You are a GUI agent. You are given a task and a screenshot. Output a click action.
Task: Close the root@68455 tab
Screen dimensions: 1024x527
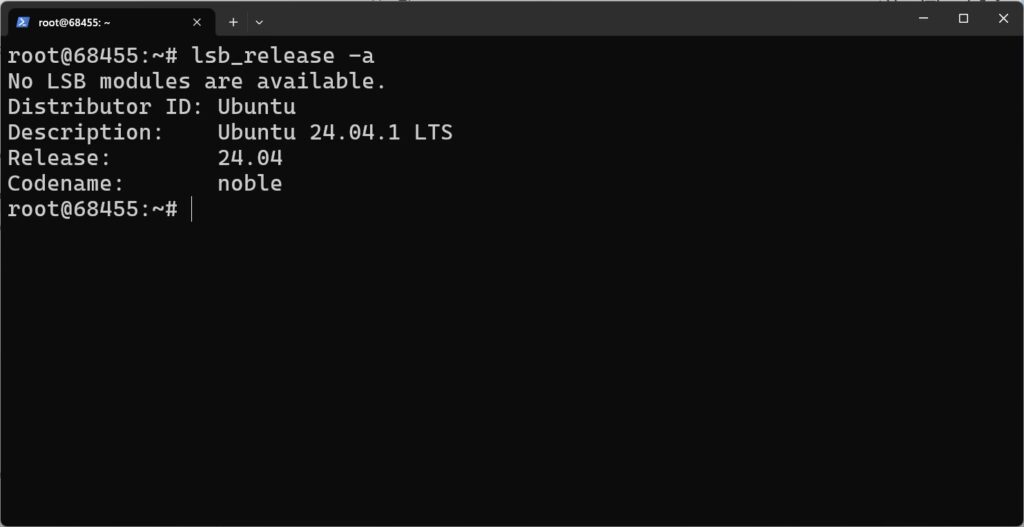[197, 21]
